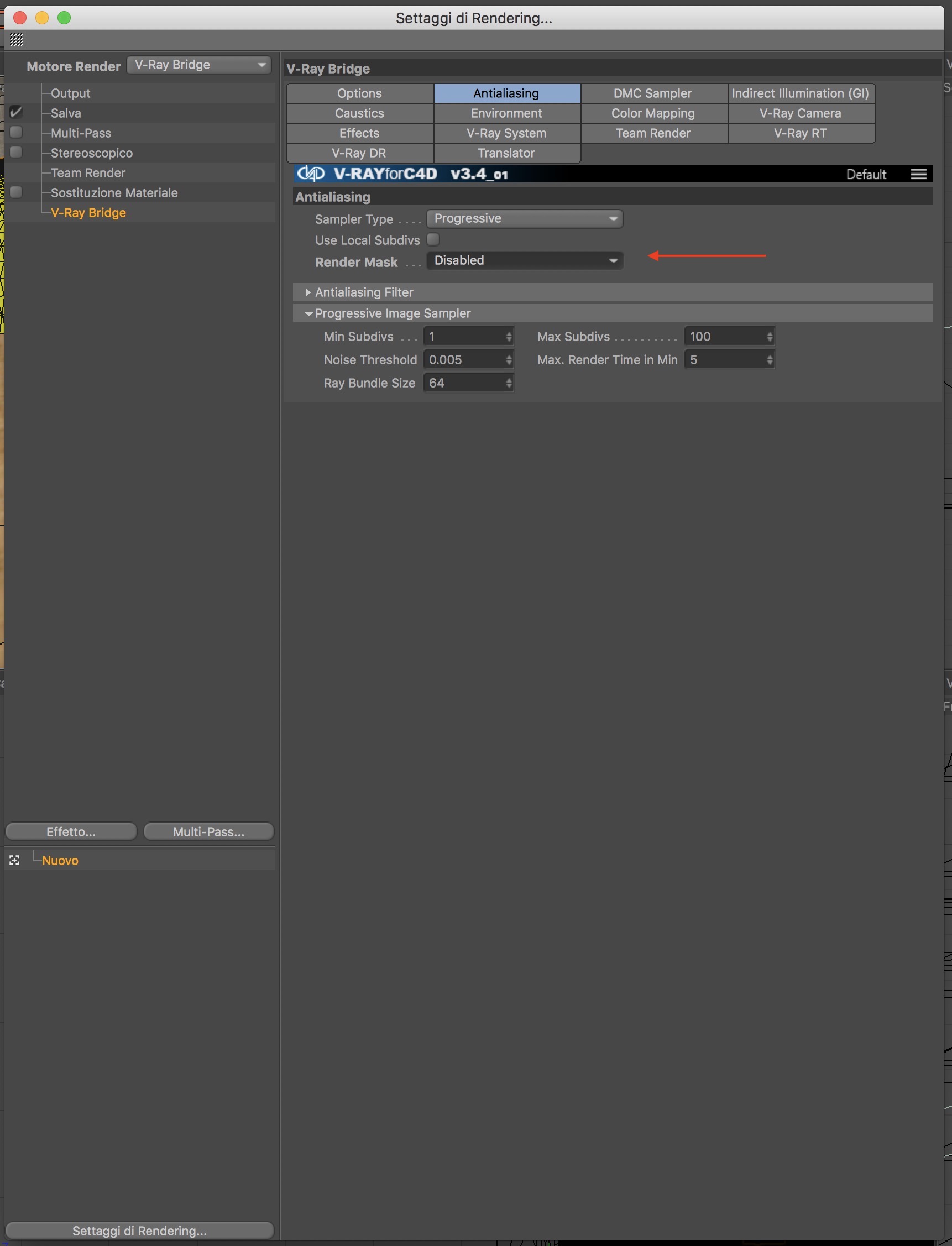Expand the Antialiasing Filter section
The width and height of the screenshot is (952, 1246).
pyautogui.click(x=308, y=292)
